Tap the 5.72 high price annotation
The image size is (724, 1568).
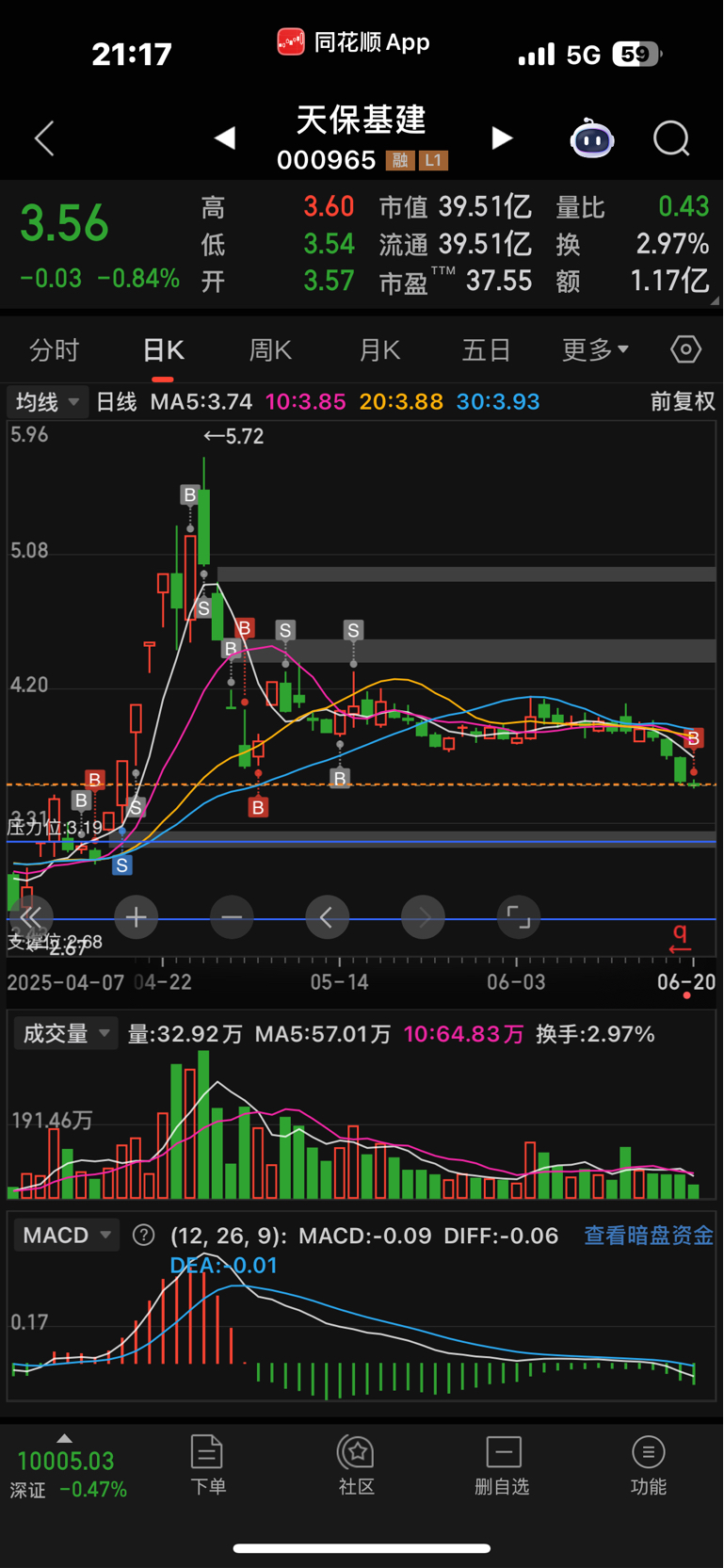tap(233, 436)
